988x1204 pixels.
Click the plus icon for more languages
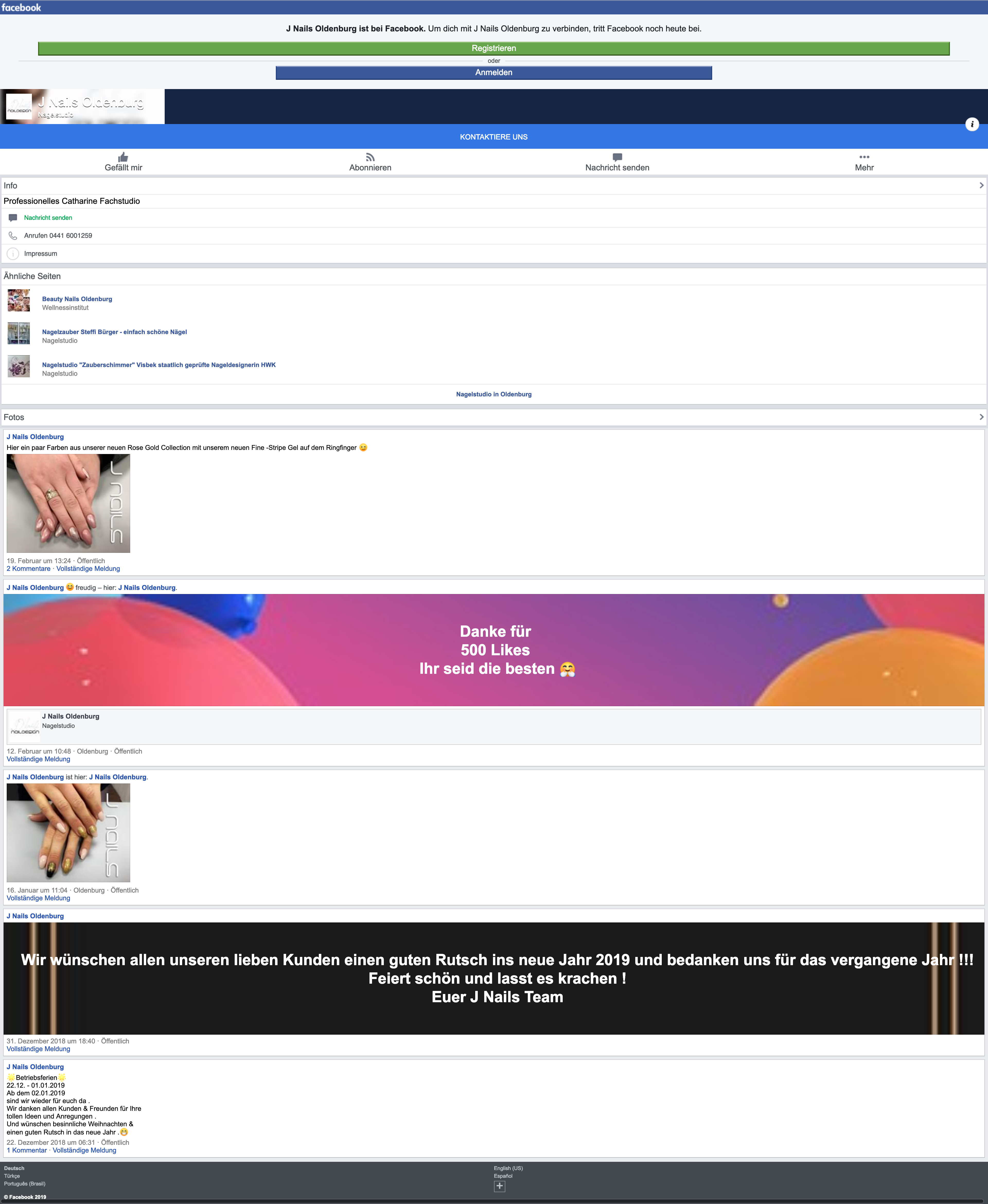(x=499, y=1186)
